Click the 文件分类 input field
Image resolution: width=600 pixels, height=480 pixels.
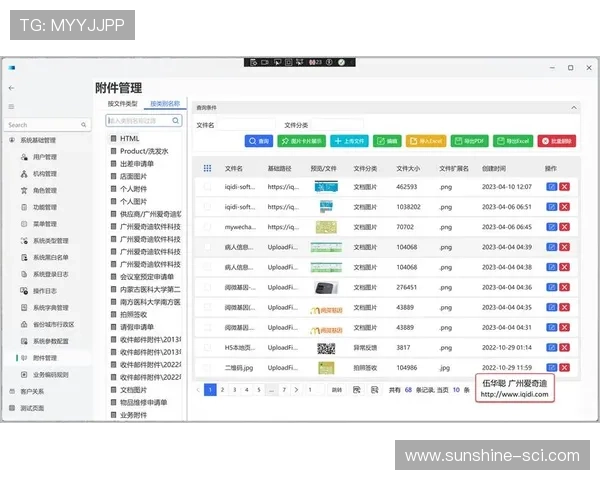337,125
